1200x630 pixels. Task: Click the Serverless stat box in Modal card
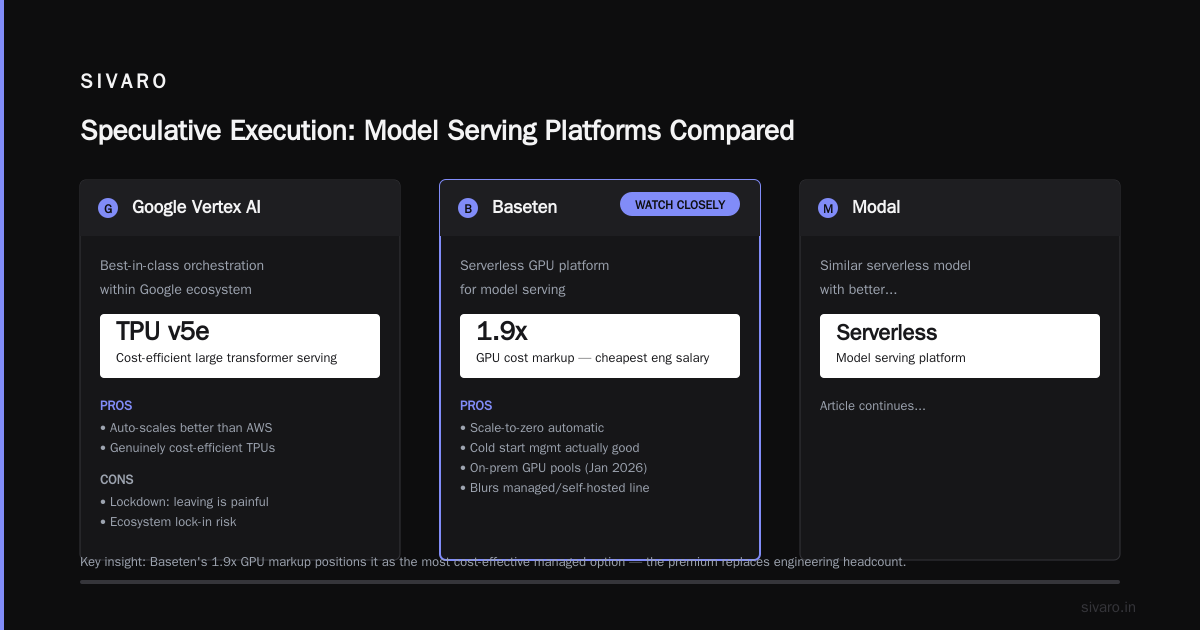[x=960, y=346]
